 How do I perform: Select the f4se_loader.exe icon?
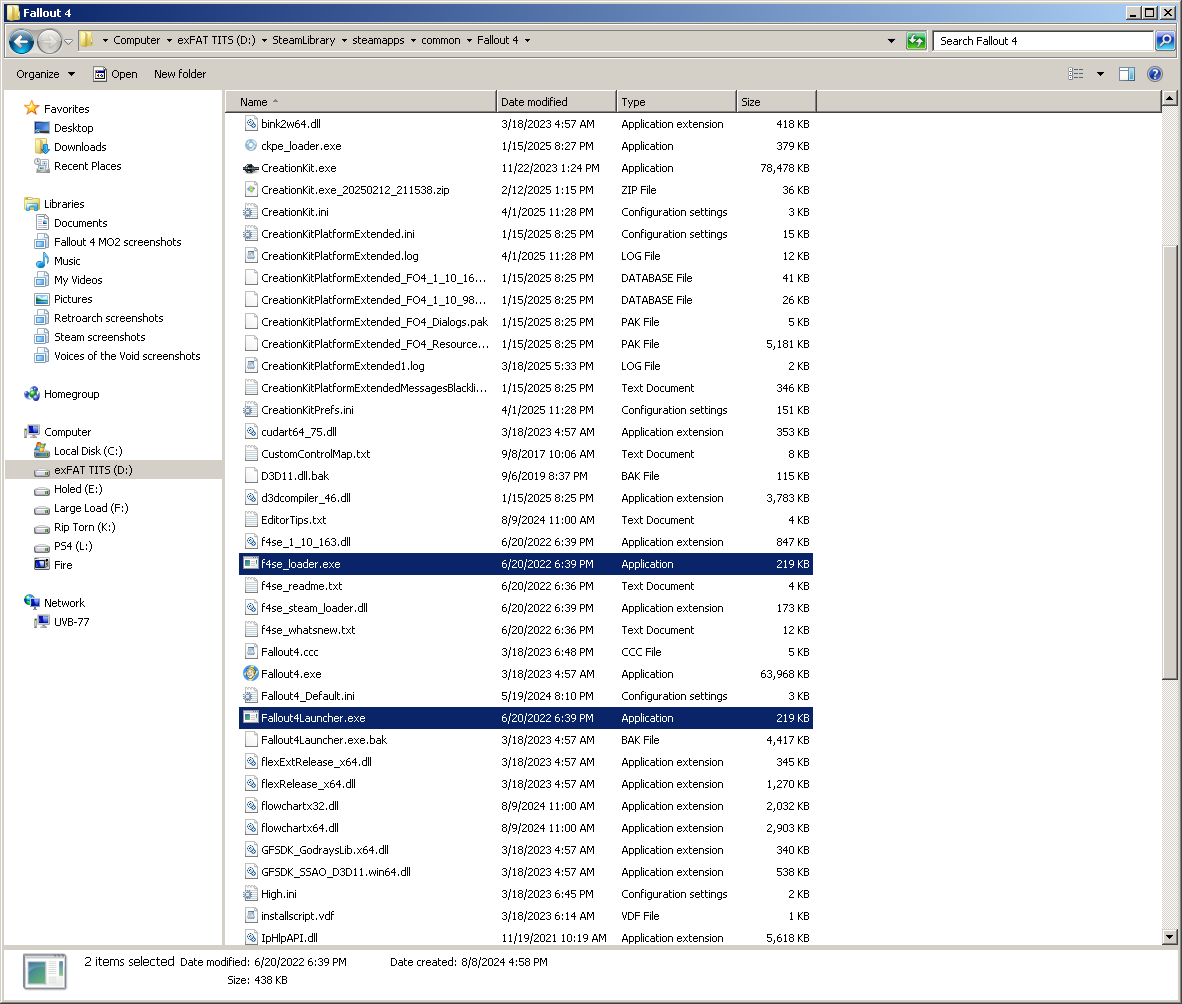coord(251,564)
